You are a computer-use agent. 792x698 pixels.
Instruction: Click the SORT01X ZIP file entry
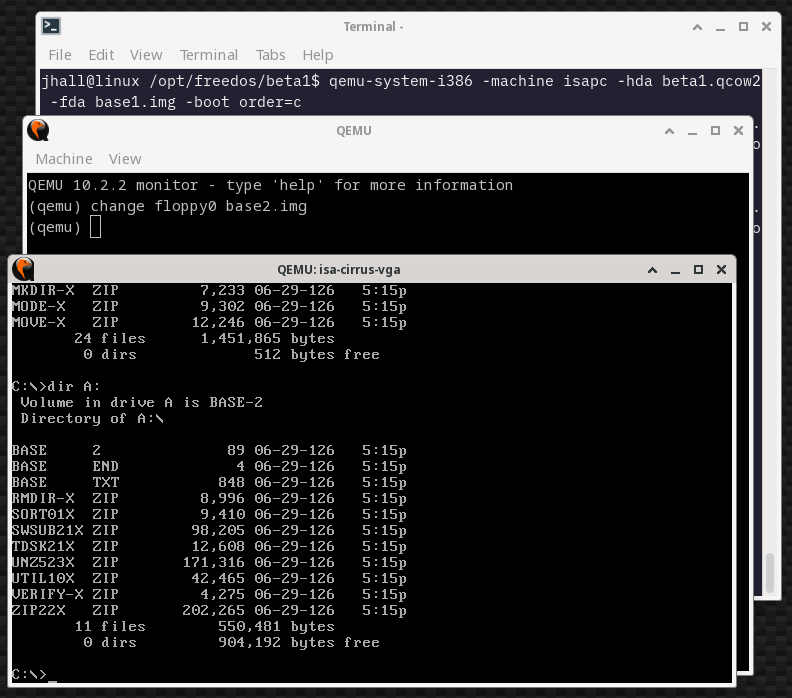[209, 514]
